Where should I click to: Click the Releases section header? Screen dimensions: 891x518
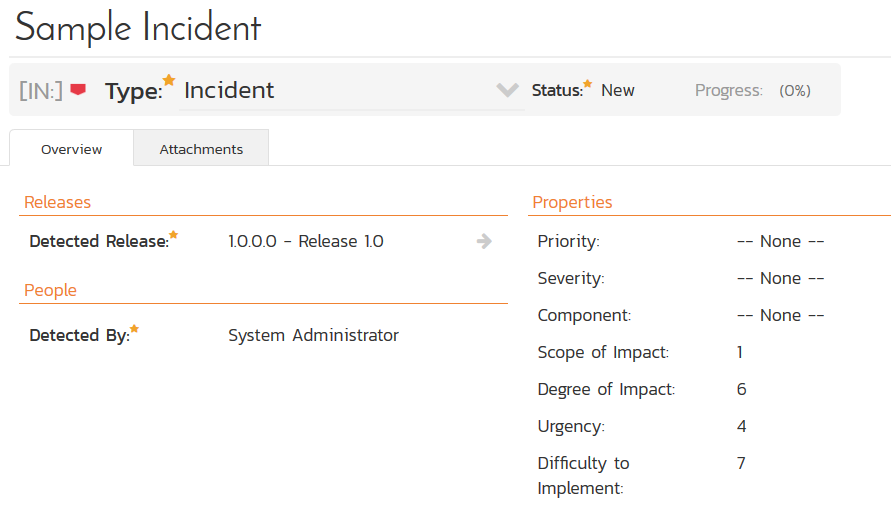(57, 202)
